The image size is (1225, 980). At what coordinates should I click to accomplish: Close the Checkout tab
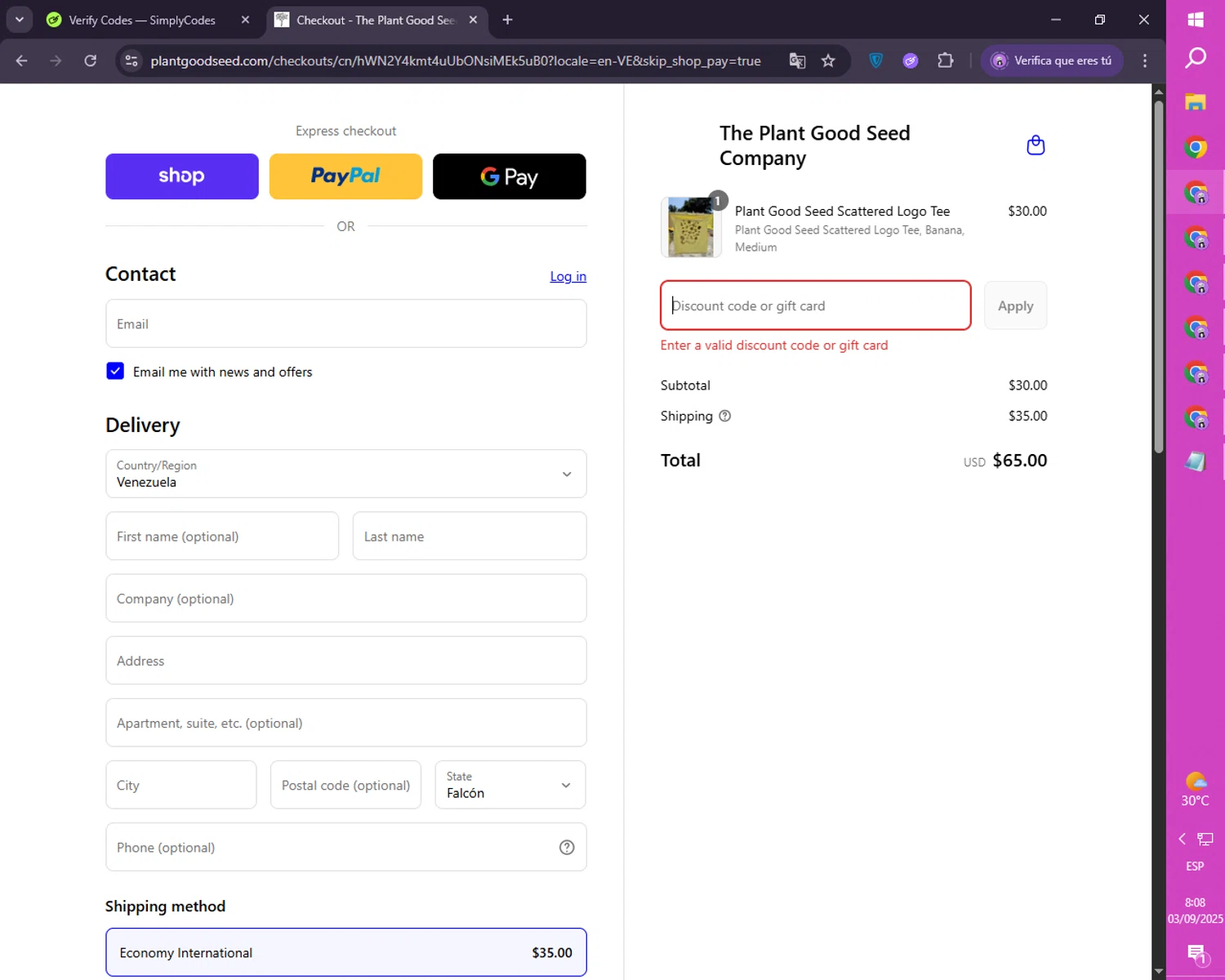[473, 20]
